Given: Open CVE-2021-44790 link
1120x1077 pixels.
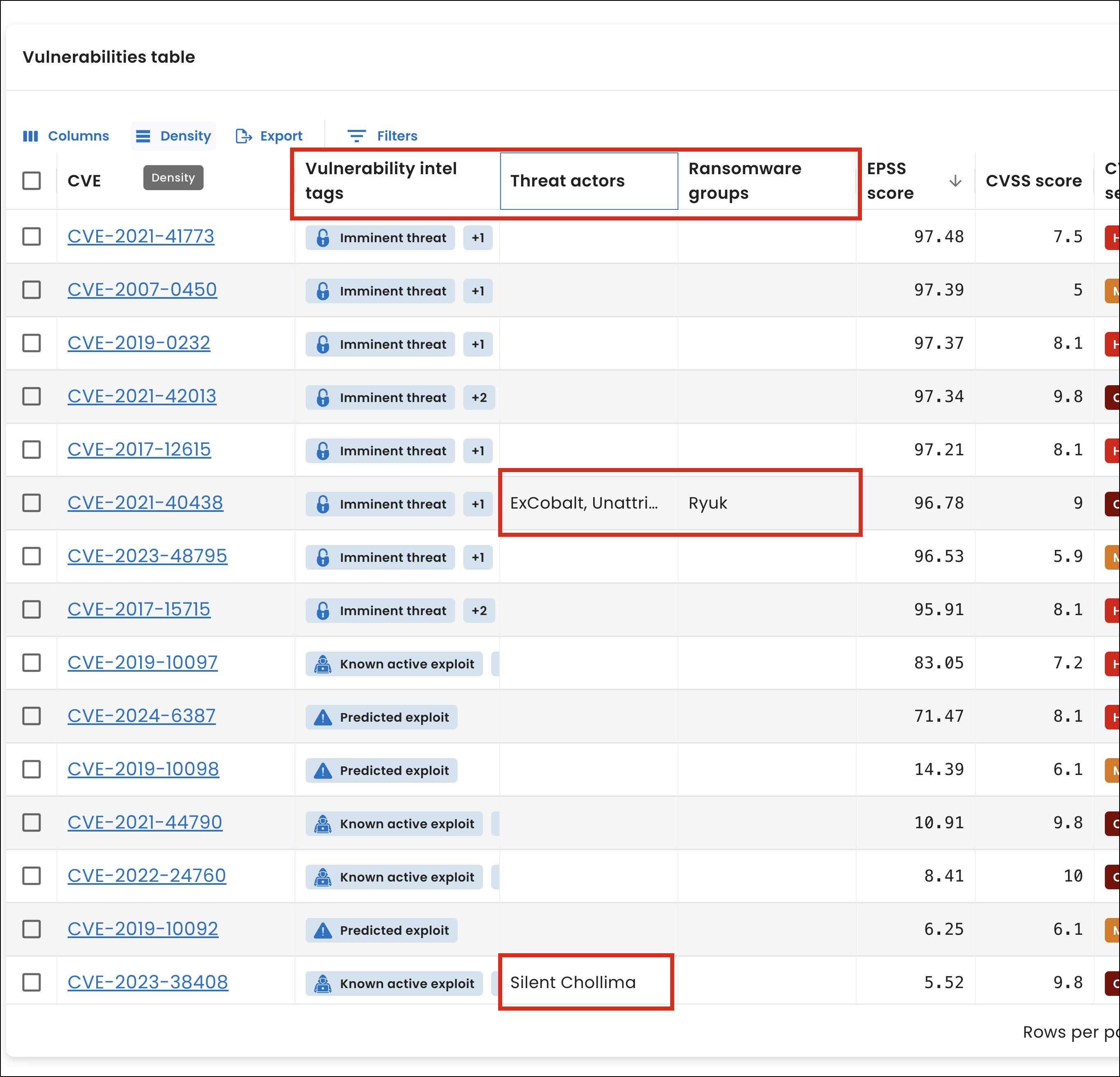Looking at the screenshot, I should [145, 823].
